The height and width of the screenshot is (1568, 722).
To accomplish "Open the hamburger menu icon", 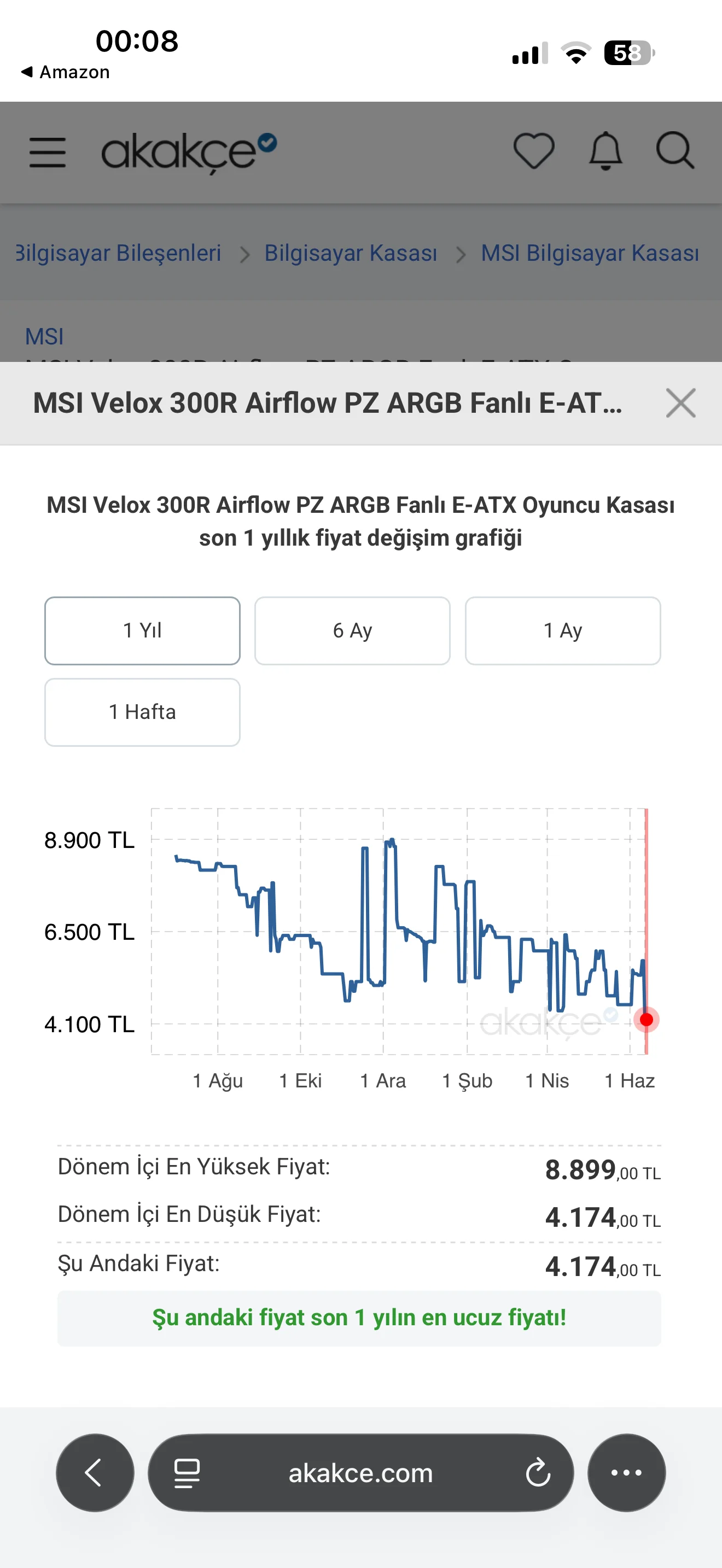I will [48, 152].
